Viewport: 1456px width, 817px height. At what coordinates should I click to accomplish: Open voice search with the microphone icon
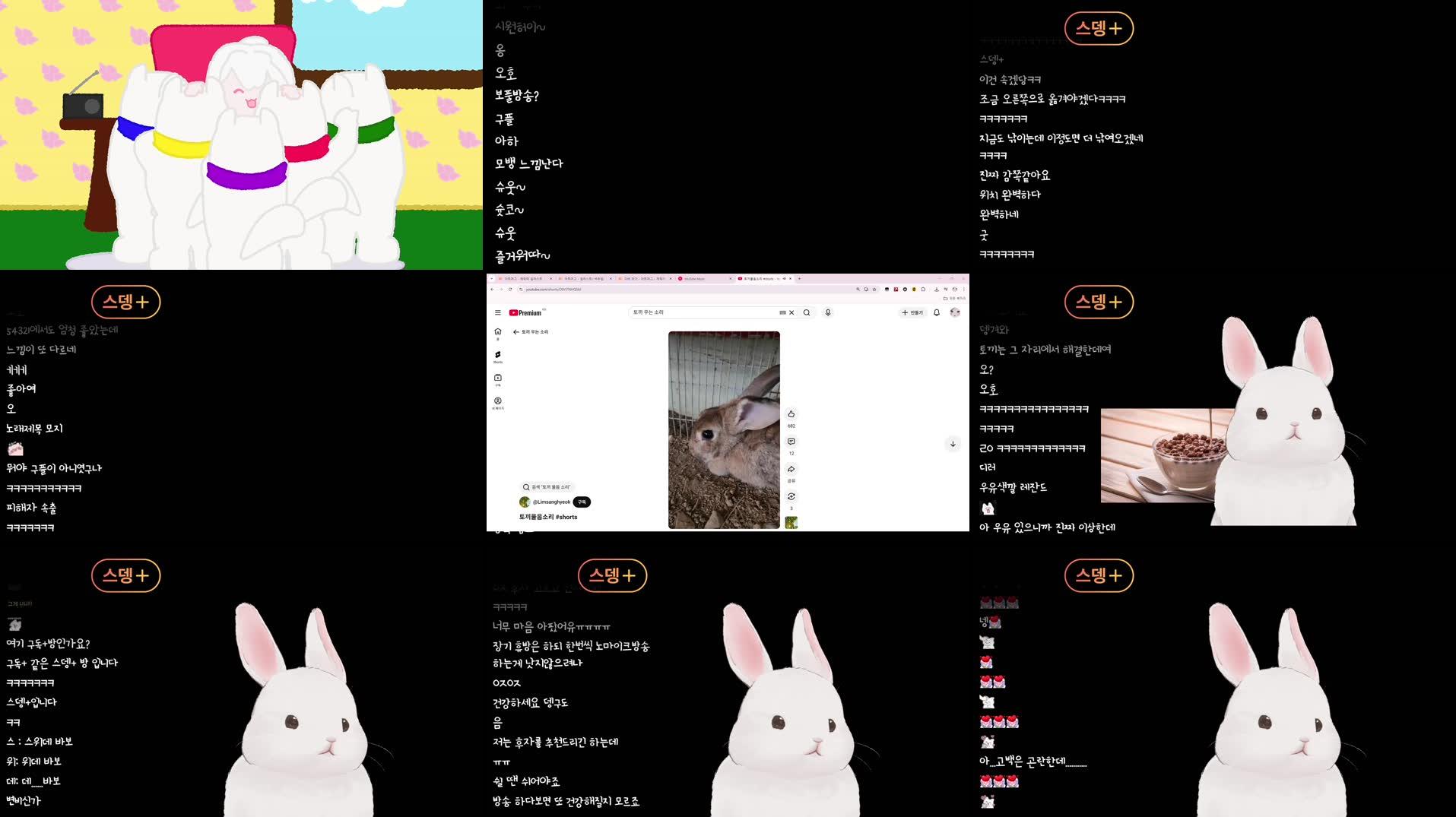tap(827, 312)
